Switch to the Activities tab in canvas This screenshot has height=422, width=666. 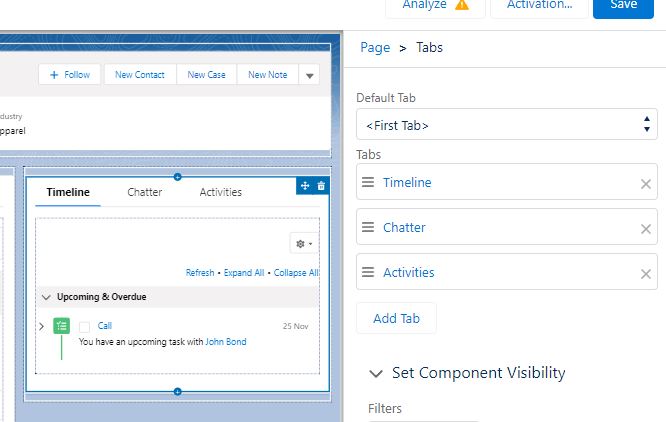220,192
